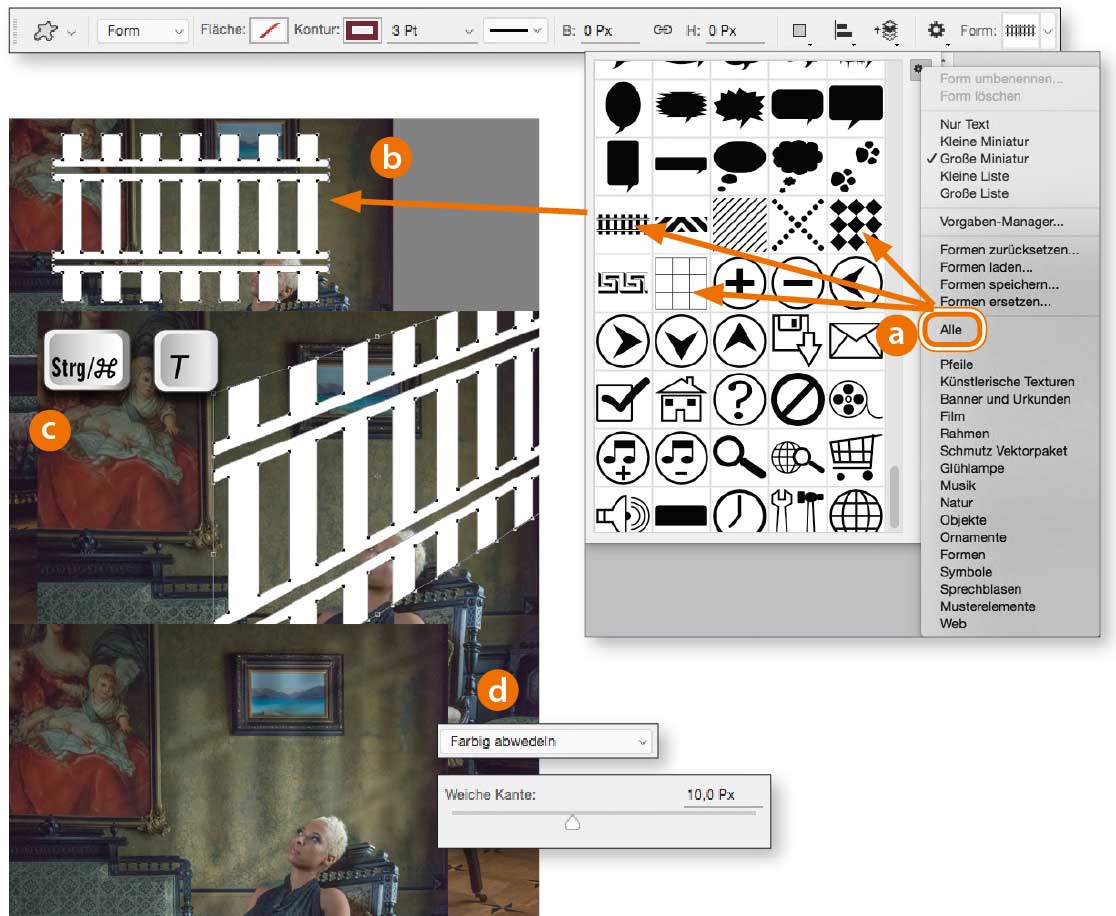Select the chevron stripe pattern shape
1116x916 pixels.
click(x=680, y=225)
